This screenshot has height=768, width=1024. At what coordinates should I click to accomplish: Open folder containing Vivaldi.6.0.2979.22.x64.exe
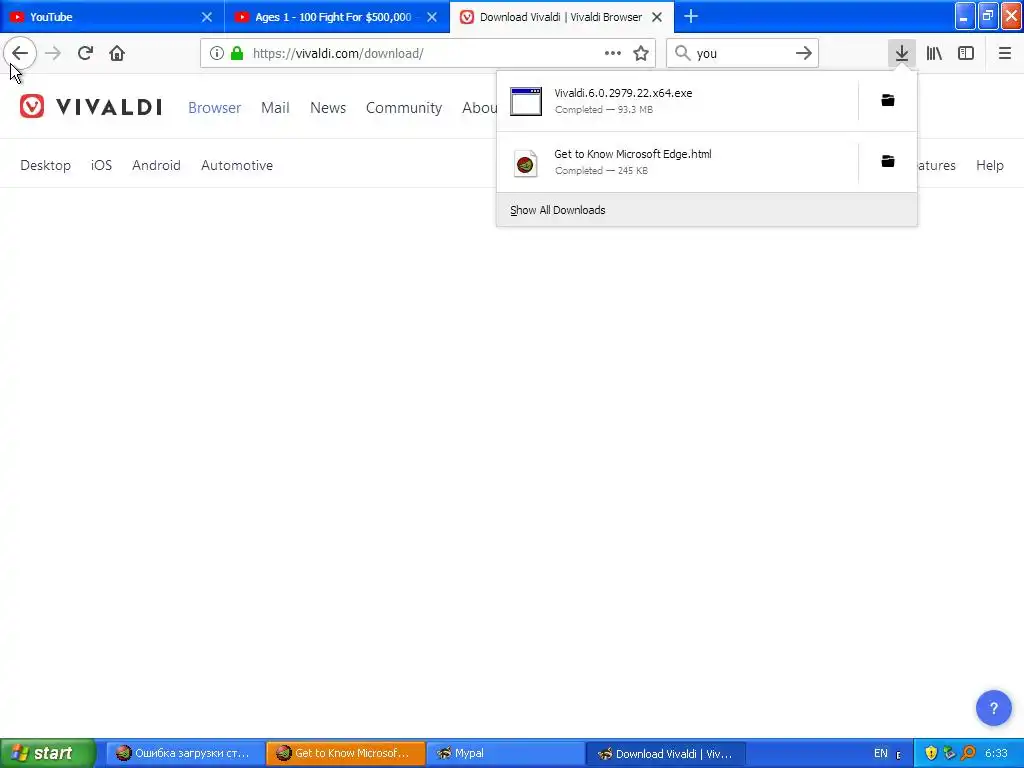[x=888, y=100]
